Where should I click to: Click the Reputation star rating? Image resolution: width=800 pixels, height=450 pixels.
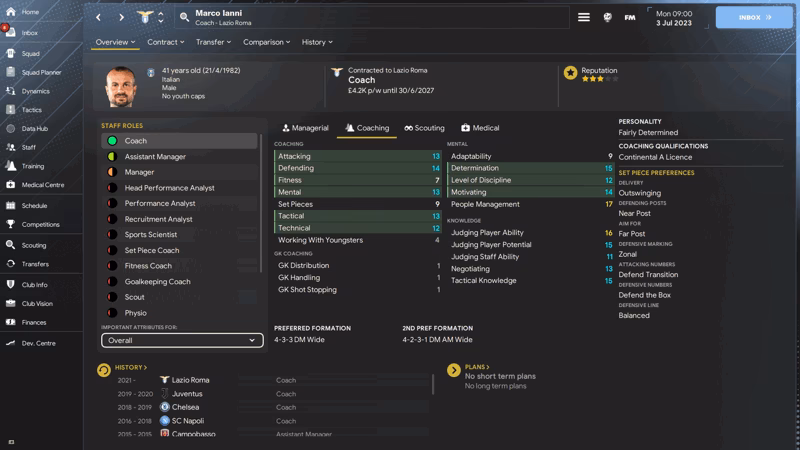[x=600, y=79]
